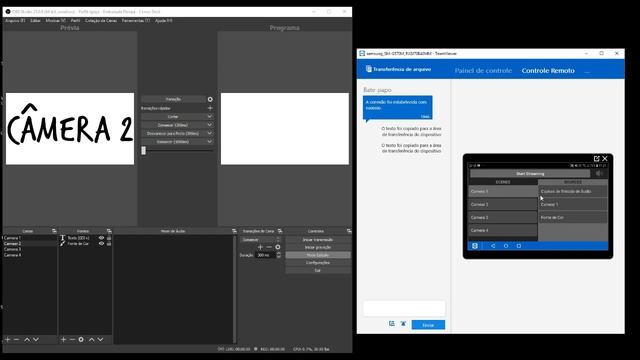Undock the scene transitions panel header icon
The height and width of the screenshot is (360, 640).
(280, 231)
